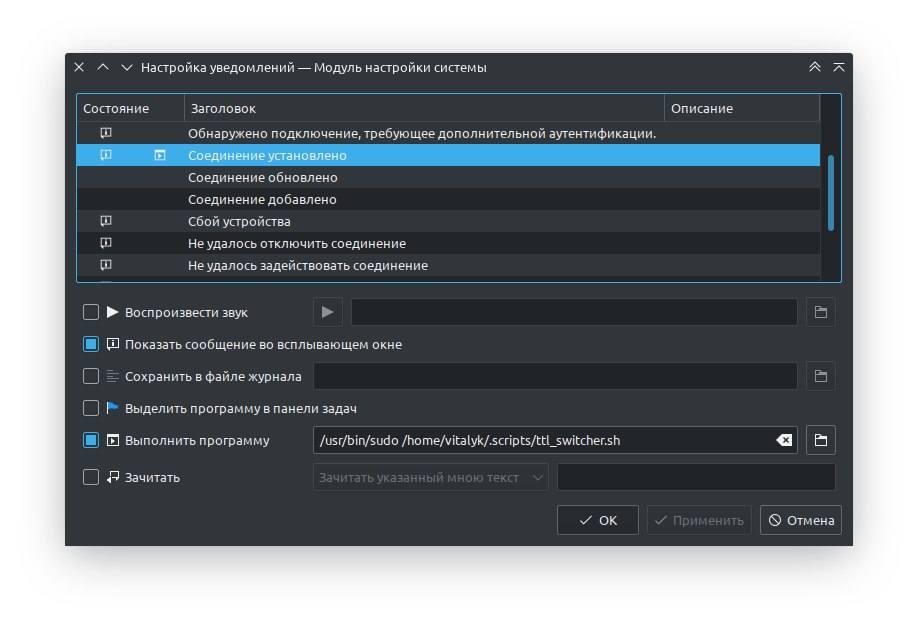Image resolution: width=918 pixels, height=623 pixels.
Task: Open the 'Зачитать указанный мною текст' dropdown
Action: (431, 477)
